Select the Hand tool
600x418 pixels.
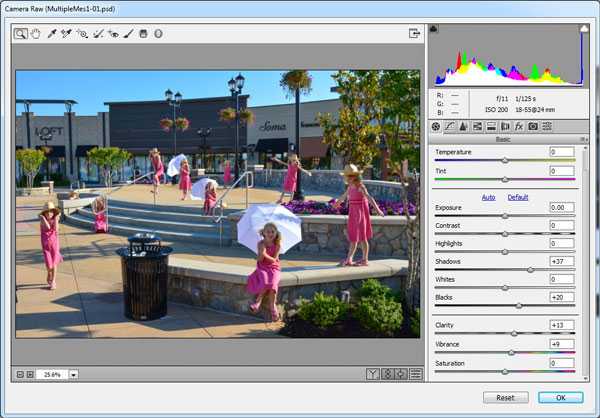(35, 33)
